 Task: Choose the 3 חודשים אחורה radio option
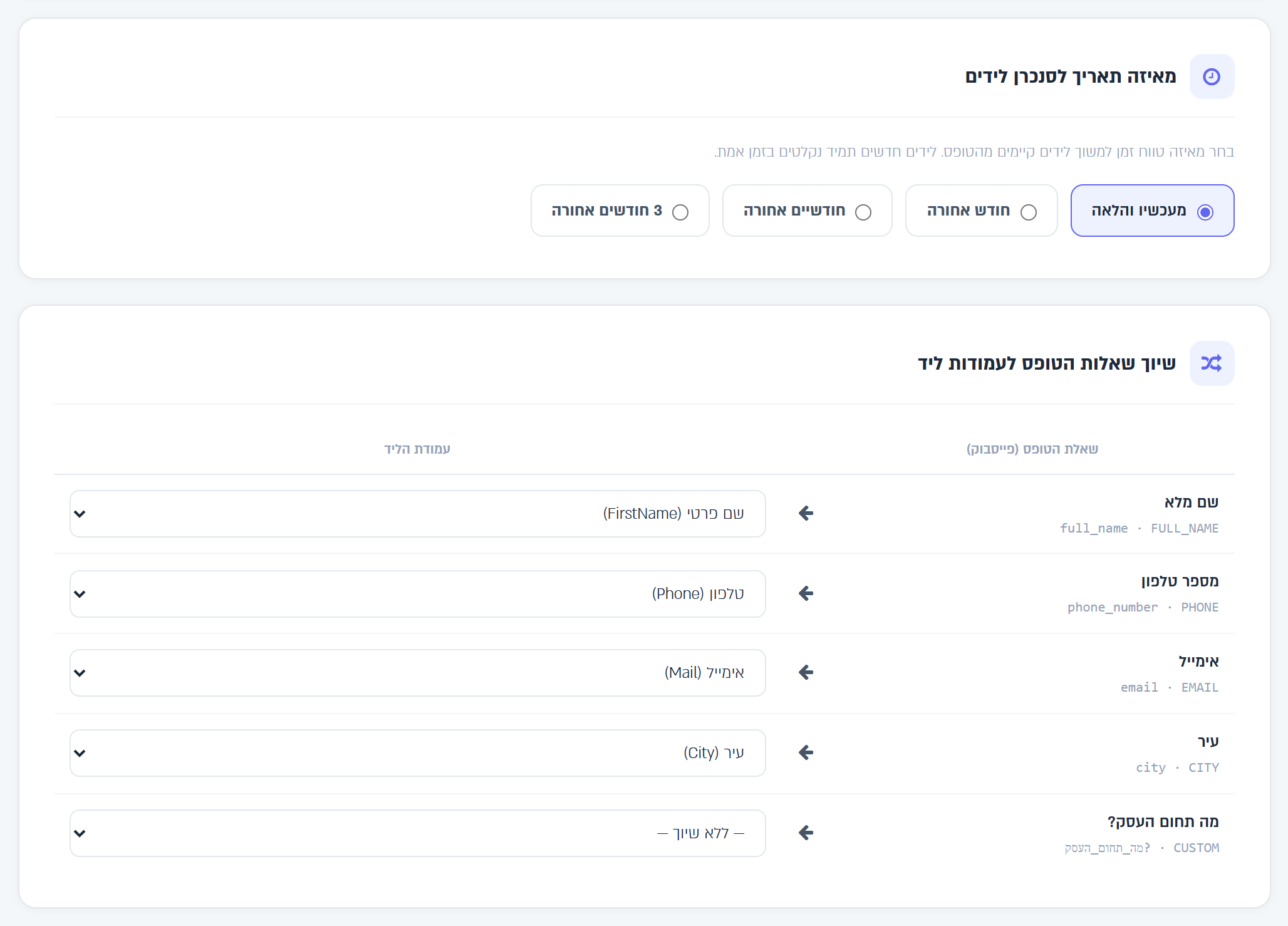(x=620, y=211)
